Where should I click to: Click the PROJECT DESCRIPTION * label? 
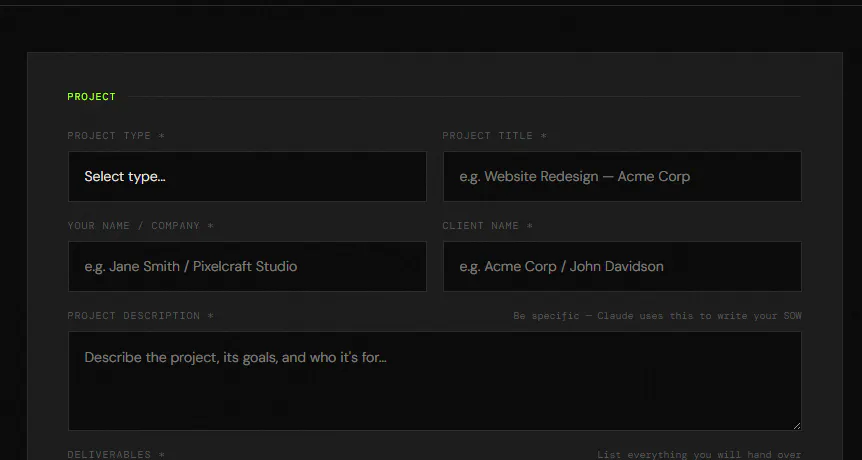[140, 316]
